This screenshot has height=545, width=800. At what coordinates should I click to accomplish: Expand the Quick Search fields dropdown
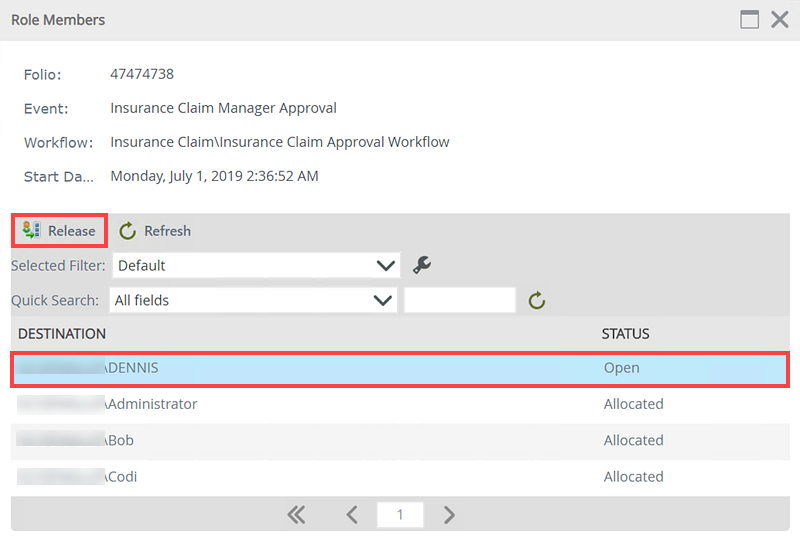coord(381,300)
